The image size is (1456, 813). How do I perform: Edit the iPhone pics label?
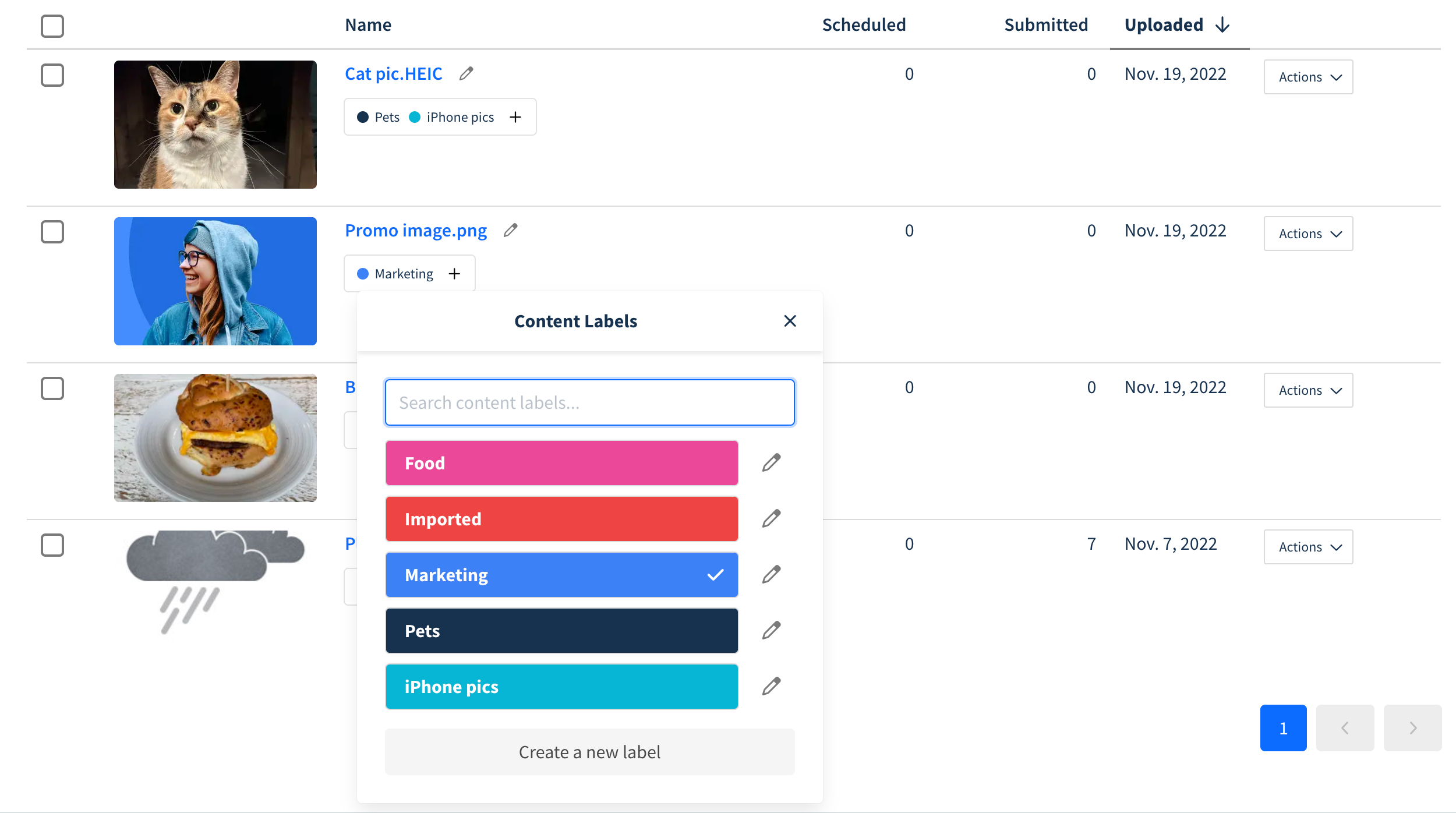[771, 687]
